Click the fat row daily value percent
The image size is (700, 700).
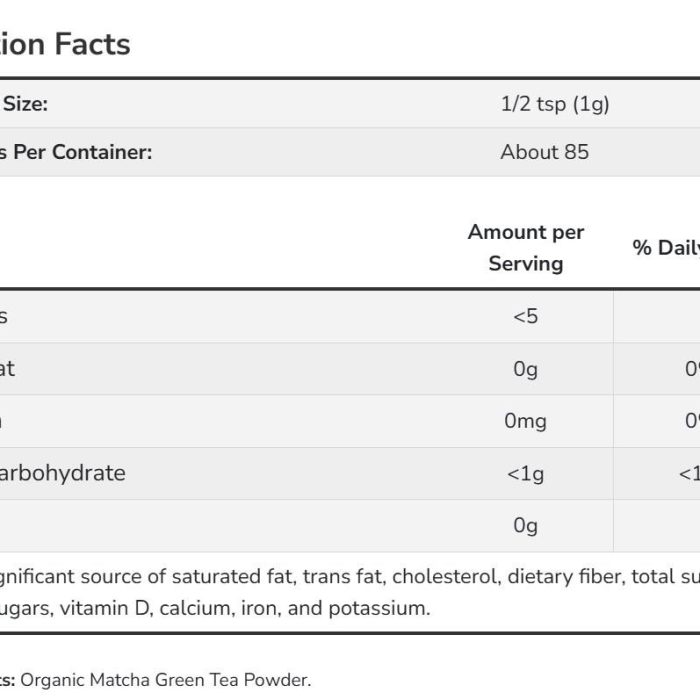click(692, 369)
